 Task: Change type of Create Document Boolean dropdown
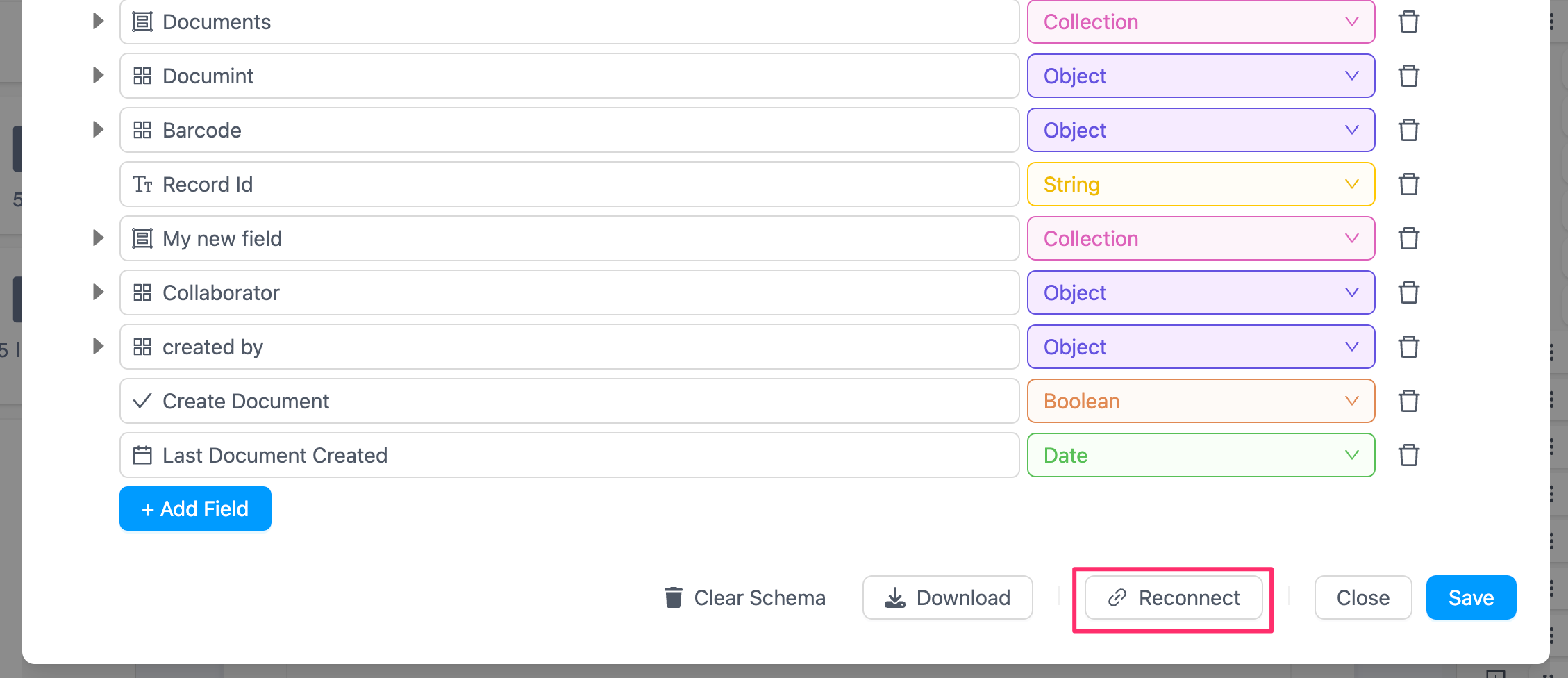(1200, 401)
